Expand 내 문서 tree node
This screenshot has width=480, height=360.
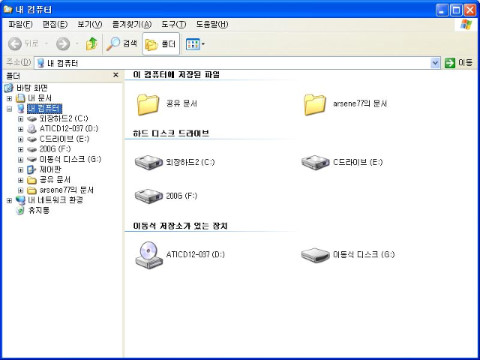(x=9, y=98)
